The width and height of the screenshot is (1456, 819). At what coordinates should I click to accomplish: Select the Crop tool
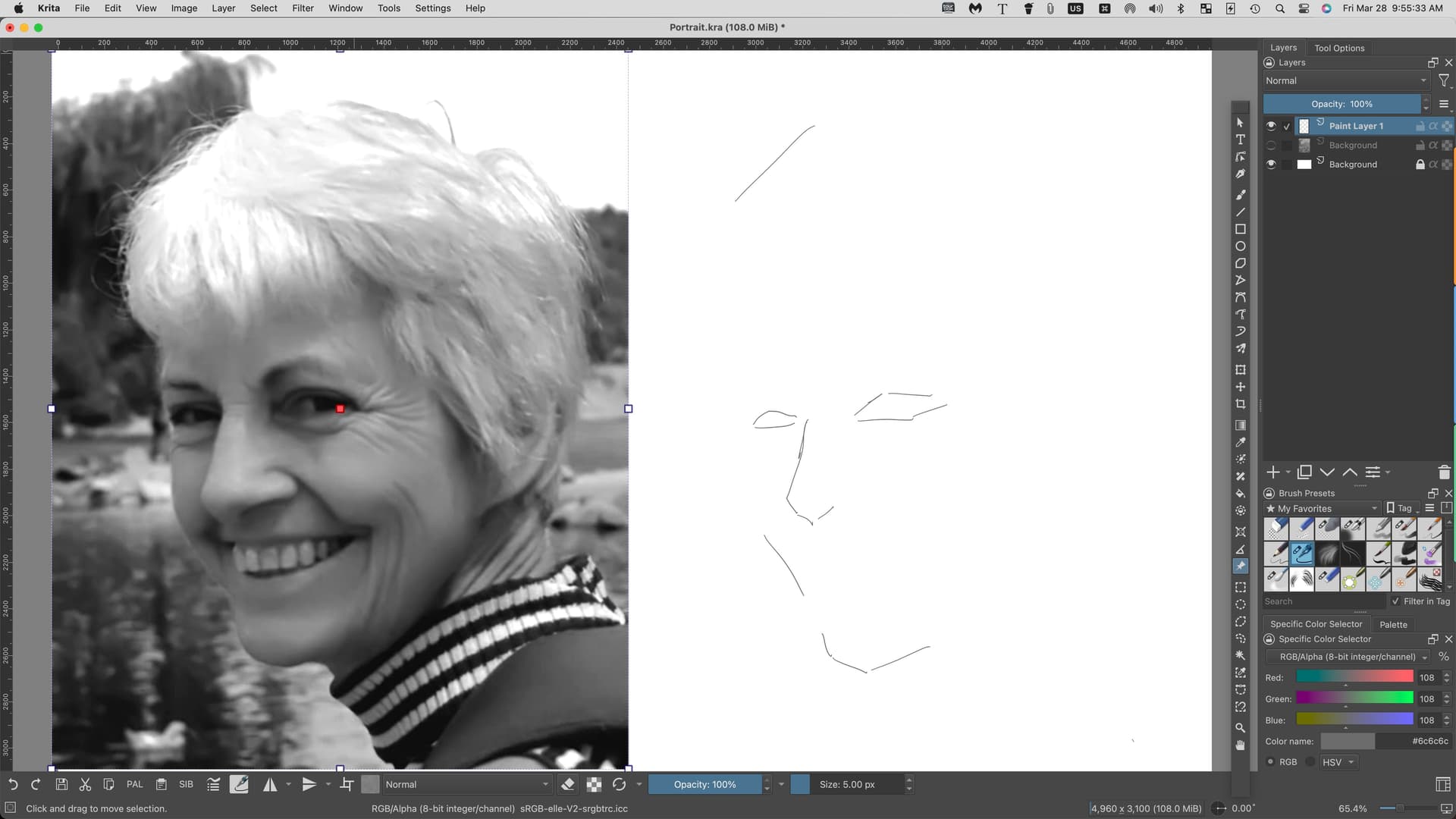1241,404
